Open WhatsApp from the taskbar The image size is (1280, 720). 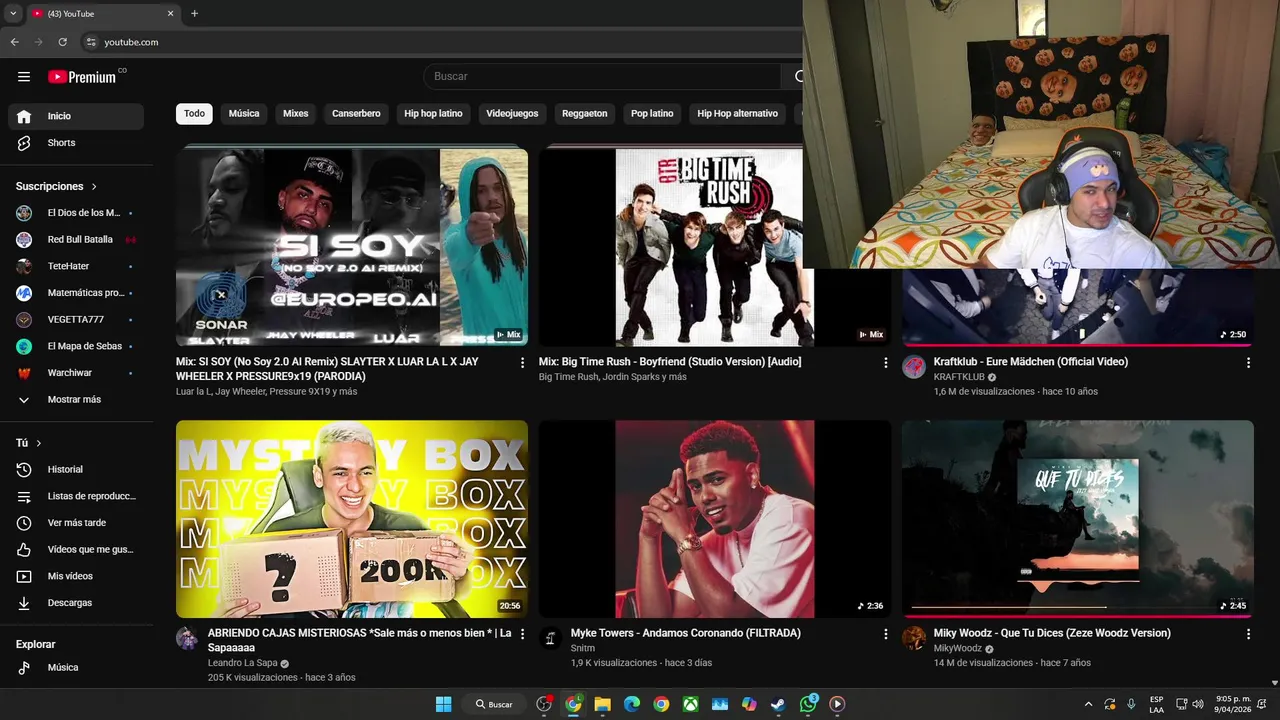pyautogui.click(x=807, y=704)
